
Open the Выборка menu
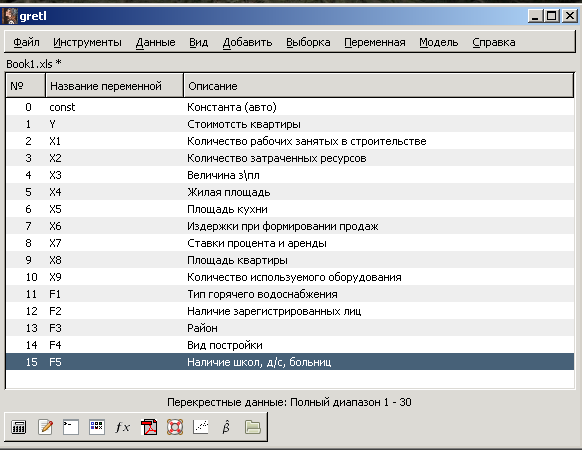(308, 42)
